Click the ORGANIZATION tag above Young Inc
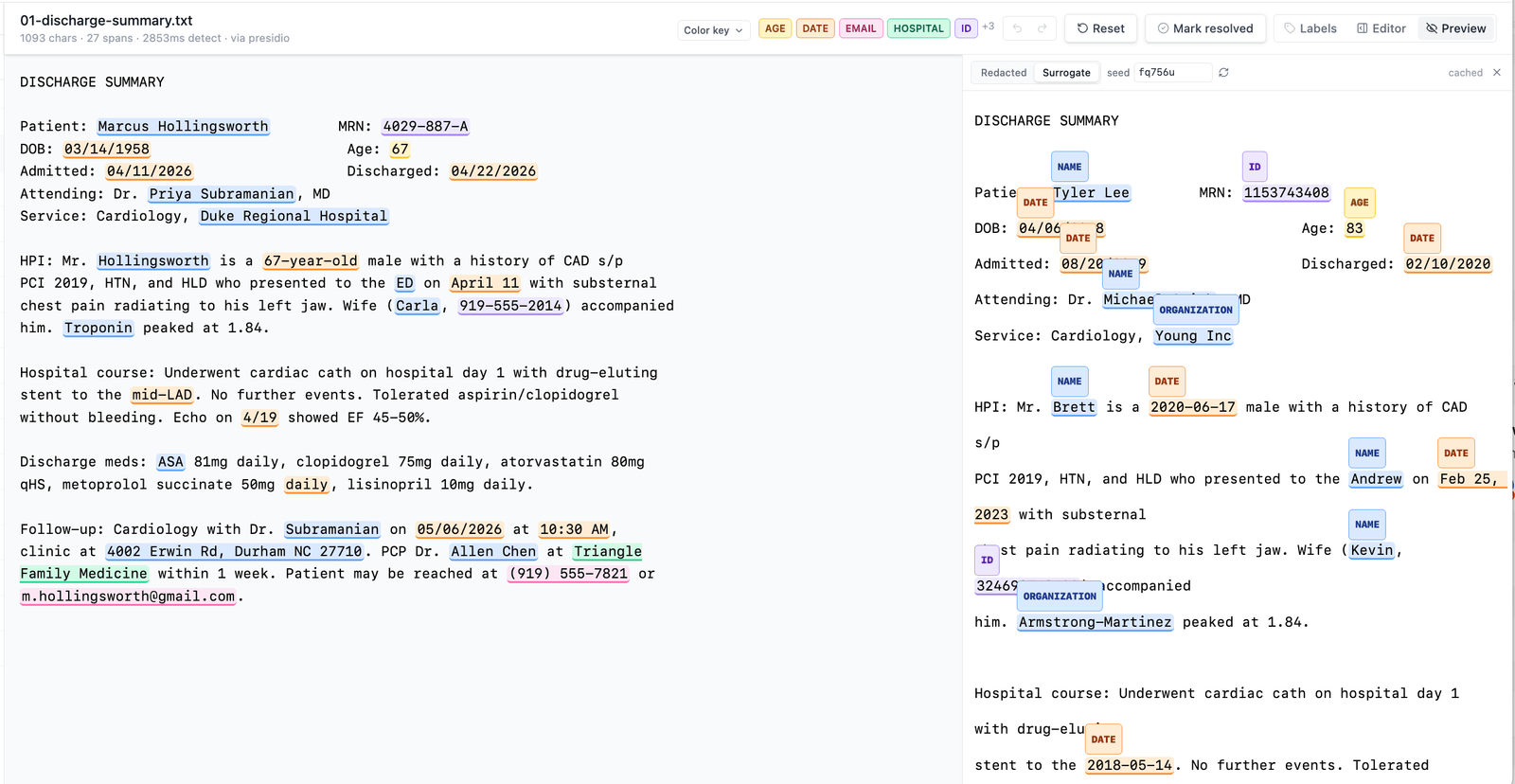1515x784 pixels. [x=1196, y=310]
